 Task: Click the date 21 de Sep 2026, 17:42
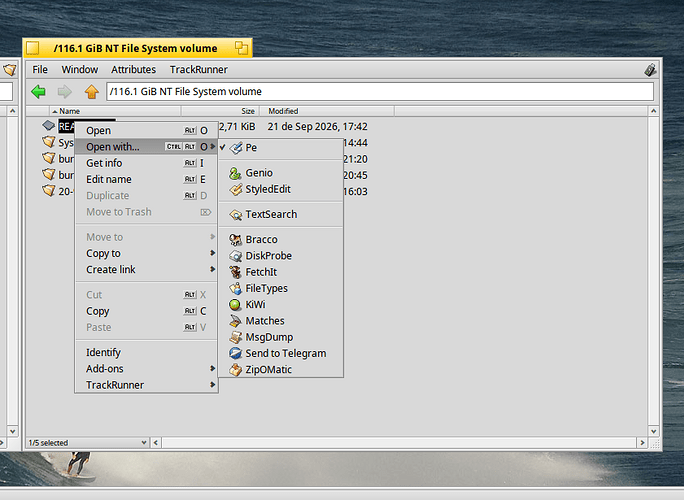click(x=318, y=127)
